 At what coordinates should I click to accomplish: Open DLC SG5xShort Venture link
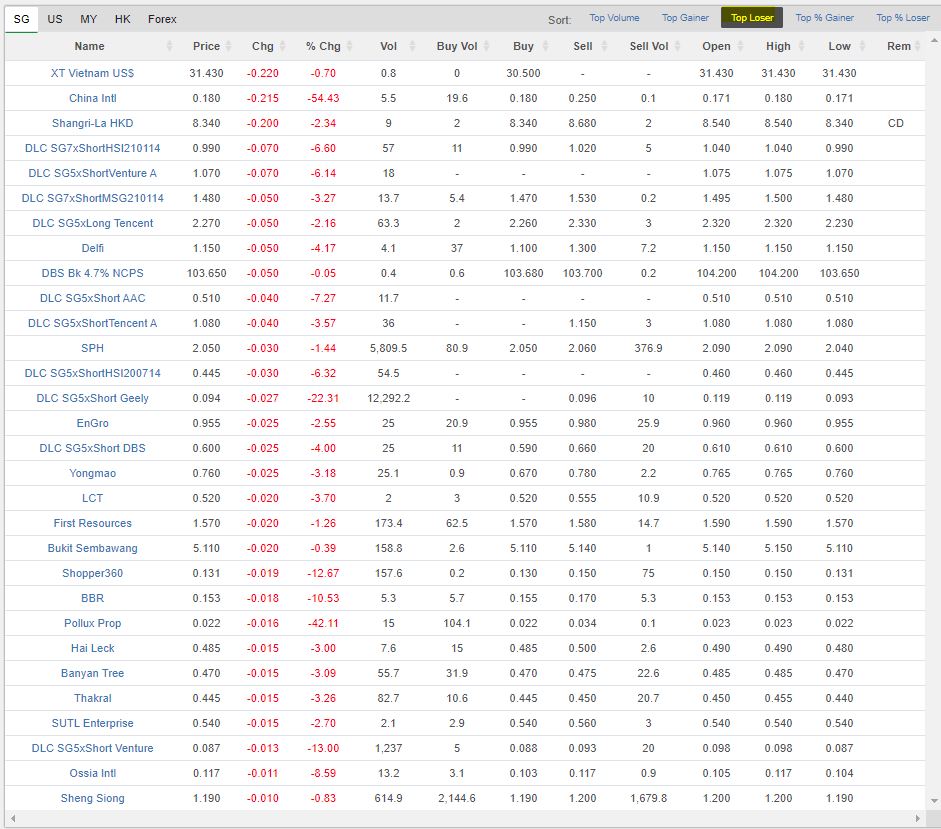click(92, 749)
